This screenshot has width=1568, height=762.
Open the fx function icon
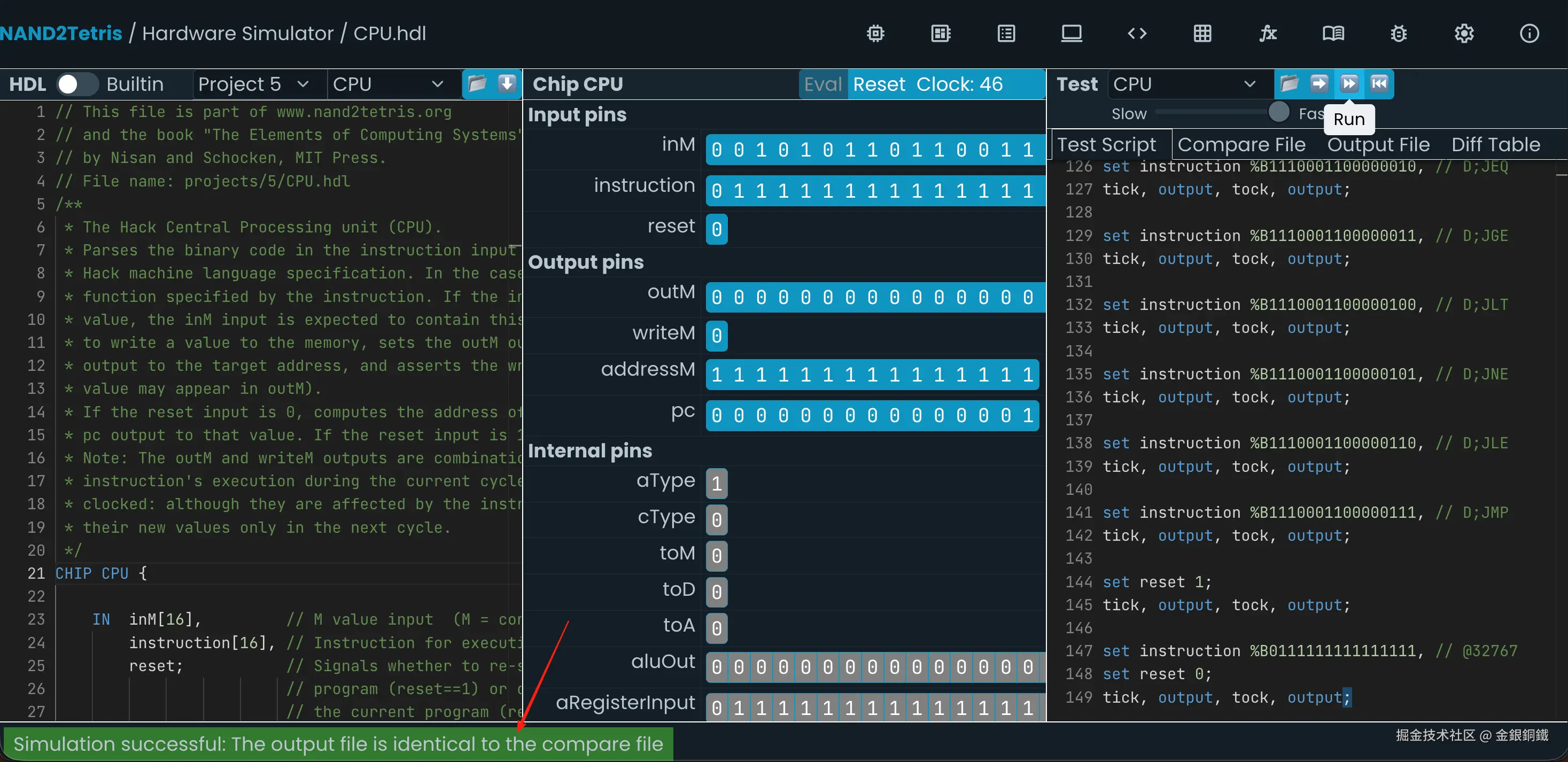1267,34
